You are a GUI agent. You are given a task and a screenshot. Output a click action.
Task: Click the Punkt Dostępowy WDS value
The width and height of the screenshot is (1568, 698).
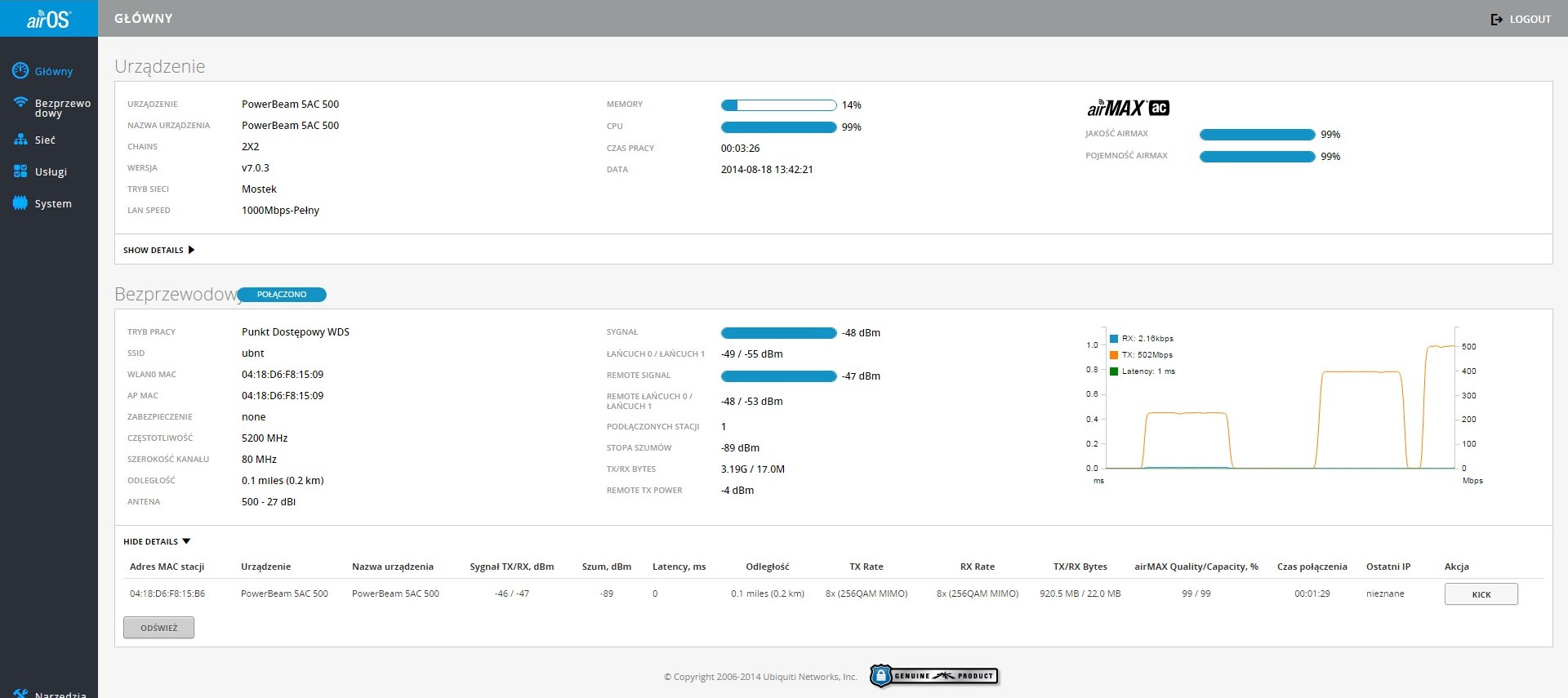click(296, 332)
